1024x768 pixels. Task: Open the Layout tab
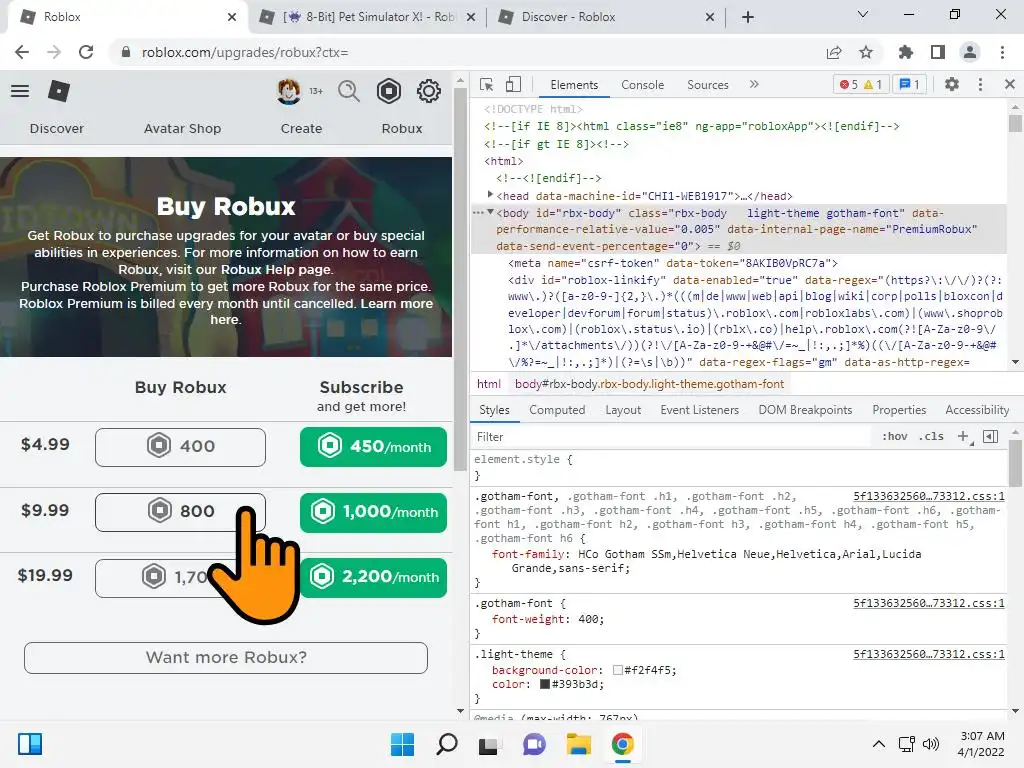pyautogui.click(x=623, y=410)
